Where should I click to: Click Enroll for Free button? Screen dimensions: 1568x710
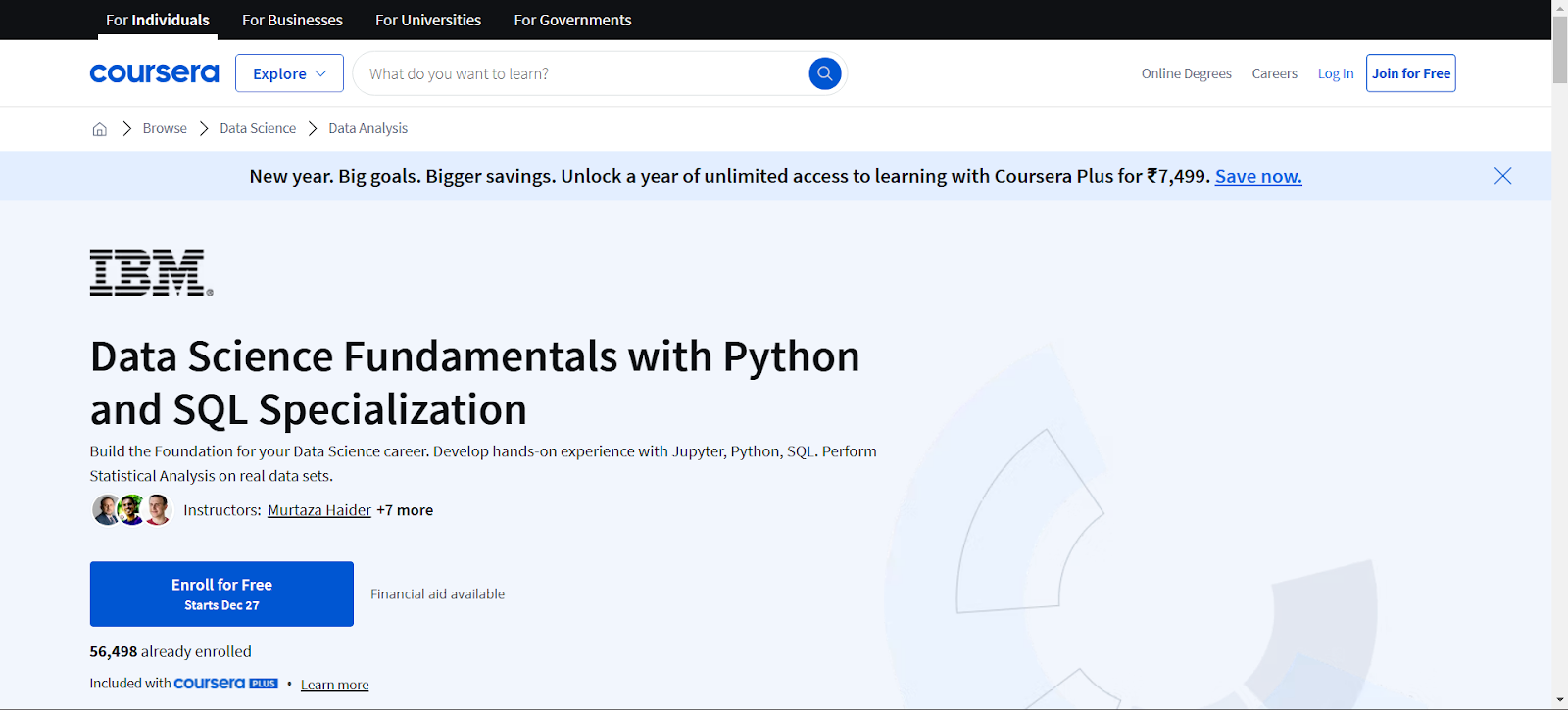click(221, 593)
